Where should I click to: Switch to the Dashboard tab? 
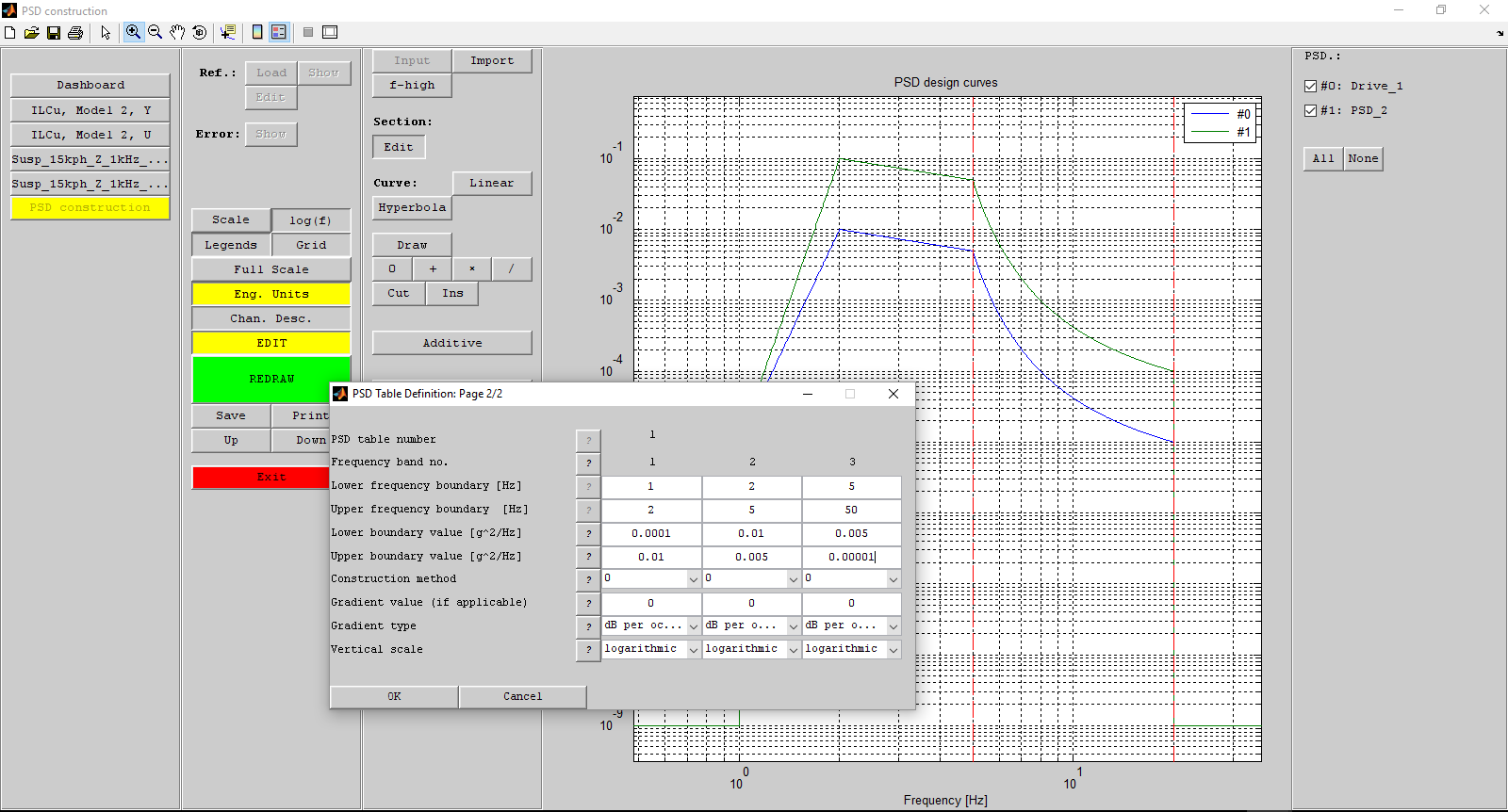90,85
